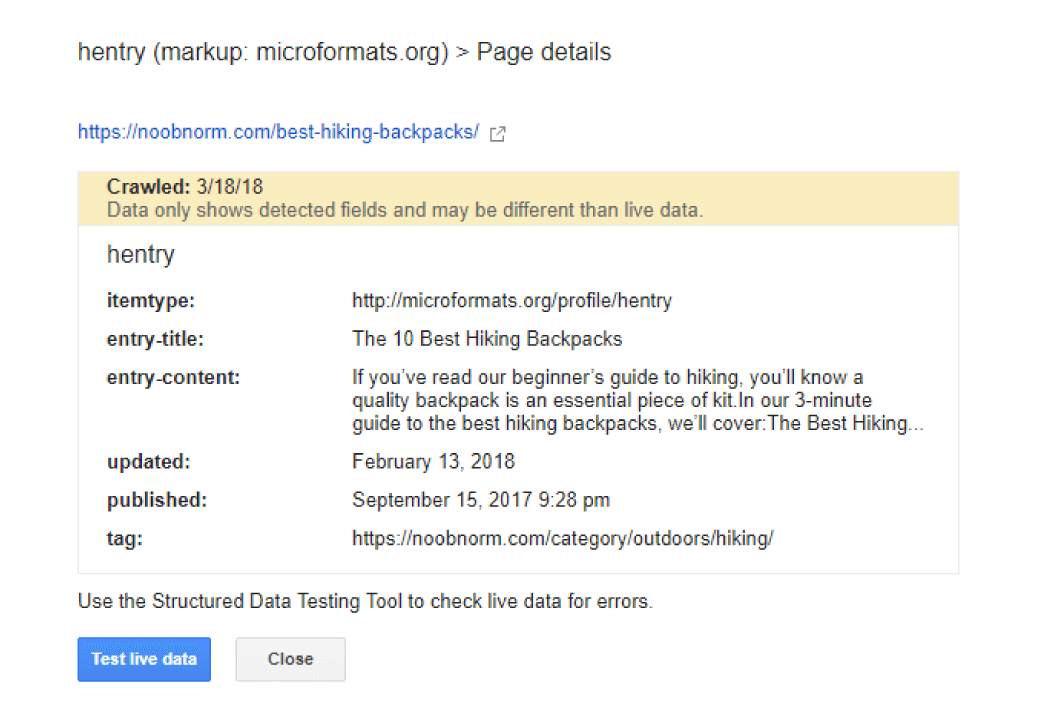Viewport: 1040px width, 721px height.
Task: Click the updated date February 13, 2018
Action: [x=433, y=462]
